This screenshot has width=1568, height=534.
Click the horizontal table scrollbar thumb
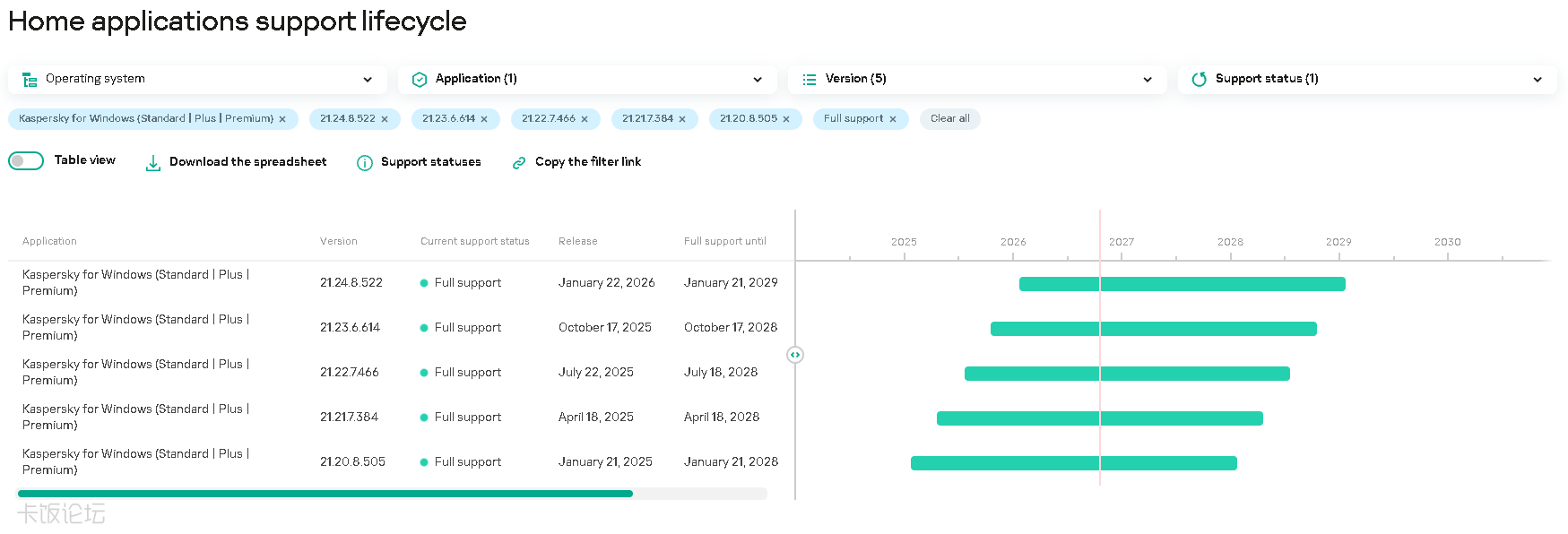[325, 494]
